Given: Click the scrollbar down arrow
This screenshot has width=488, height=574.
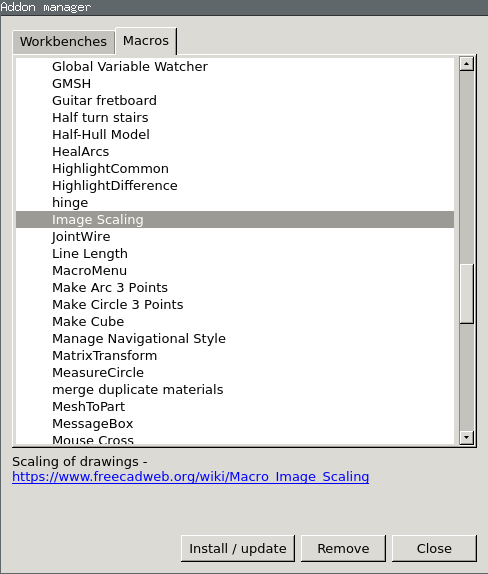Looking at the screenshot, I should click(x=466, y=437).
